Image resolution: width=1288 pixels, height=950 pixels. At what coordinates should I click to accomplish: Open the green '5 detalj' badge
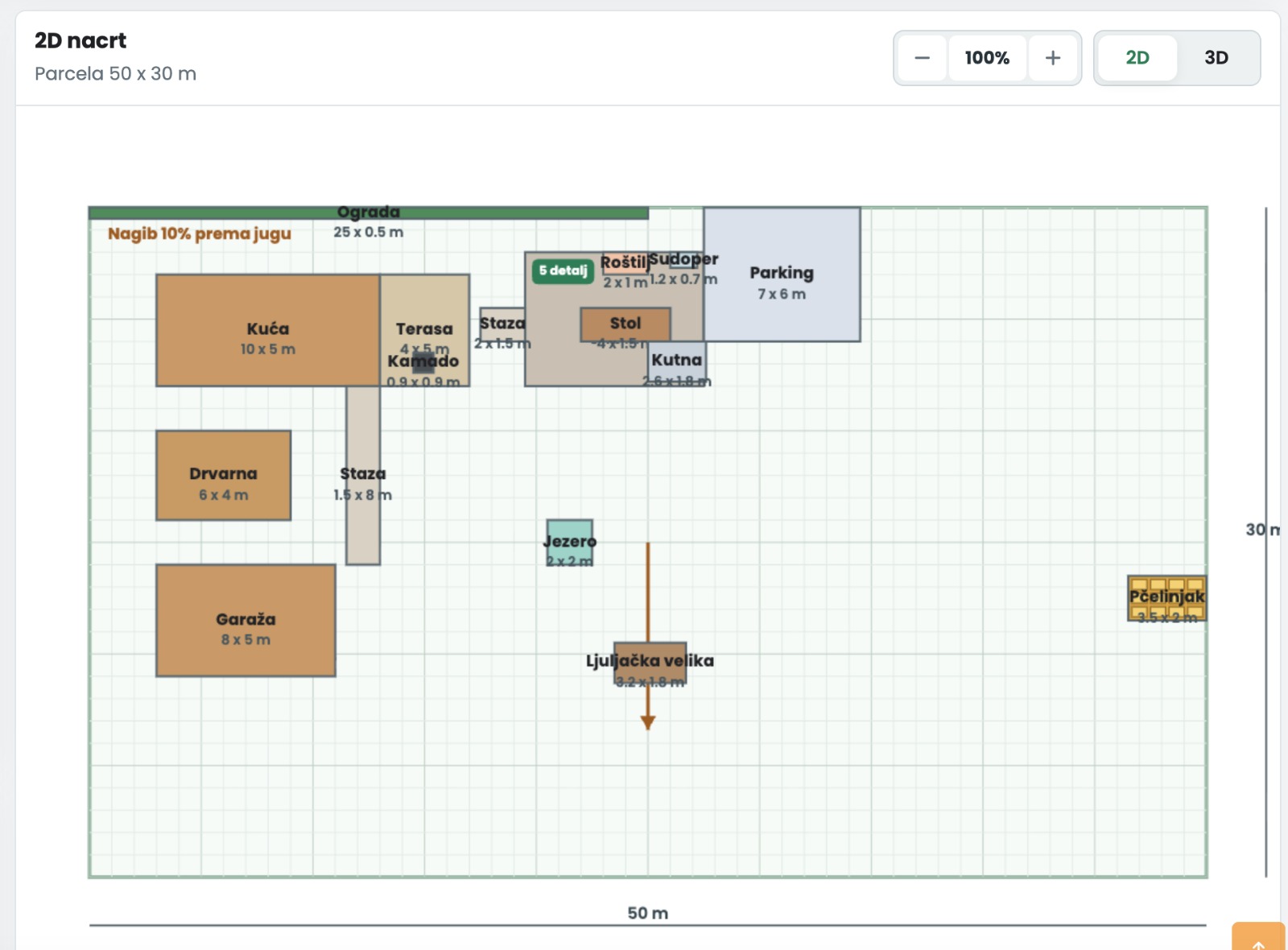(x=563, y=271)
